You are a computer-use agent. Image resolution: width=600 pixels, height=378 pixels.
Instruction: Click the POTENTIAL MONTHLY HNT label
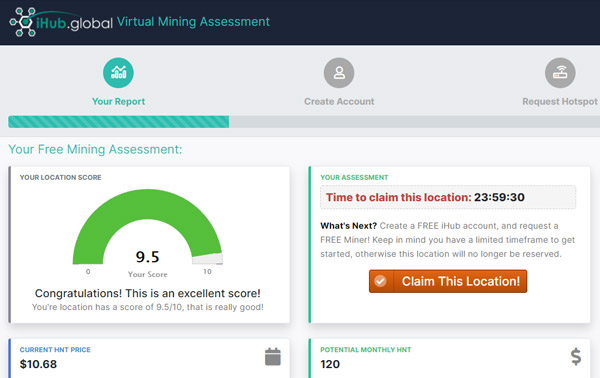(x=365, y=350)
